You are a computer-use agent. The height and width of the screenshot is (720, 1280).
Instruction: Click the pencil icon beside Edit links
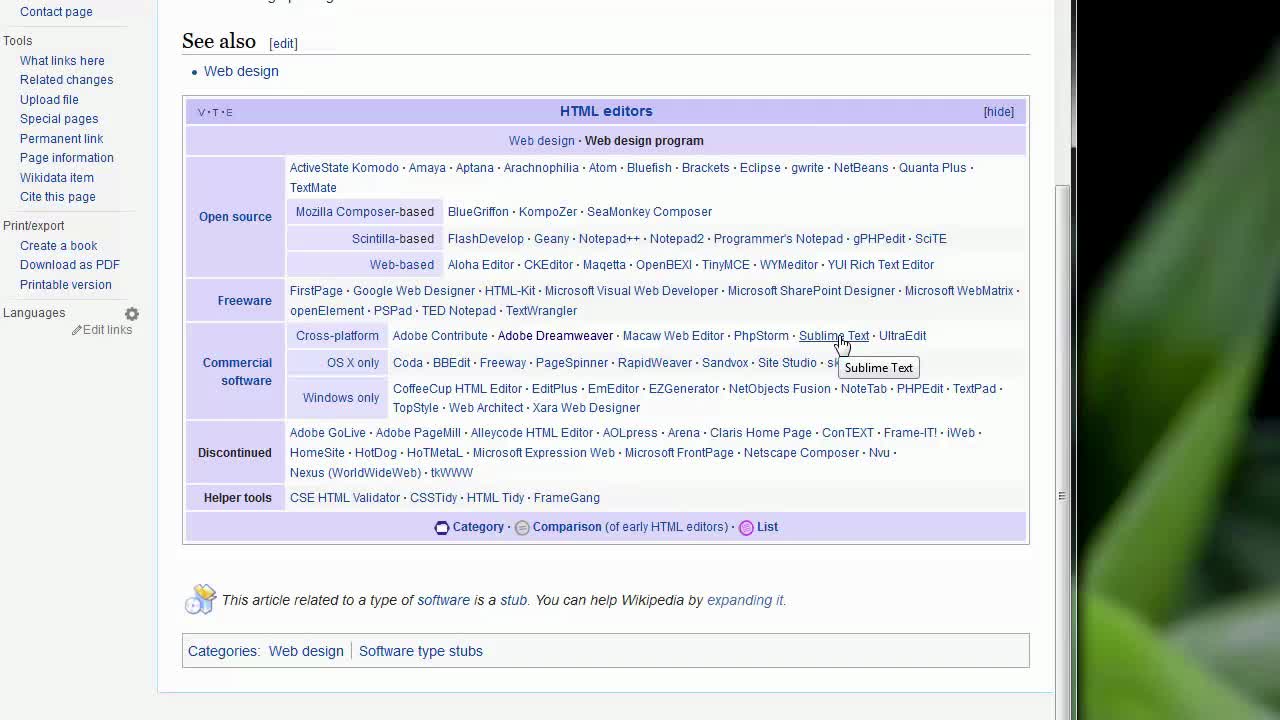click(76, 330)
